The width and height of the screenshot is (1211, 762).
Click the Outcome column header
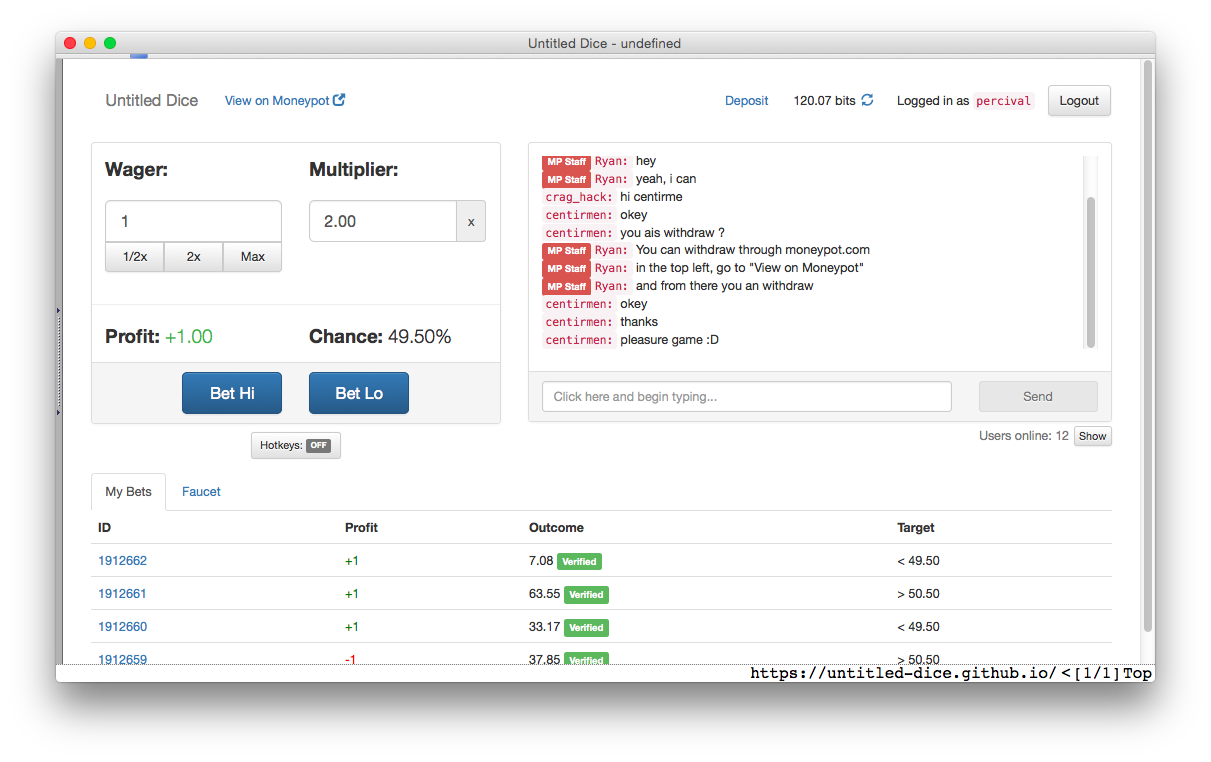[x=556, y=527]
